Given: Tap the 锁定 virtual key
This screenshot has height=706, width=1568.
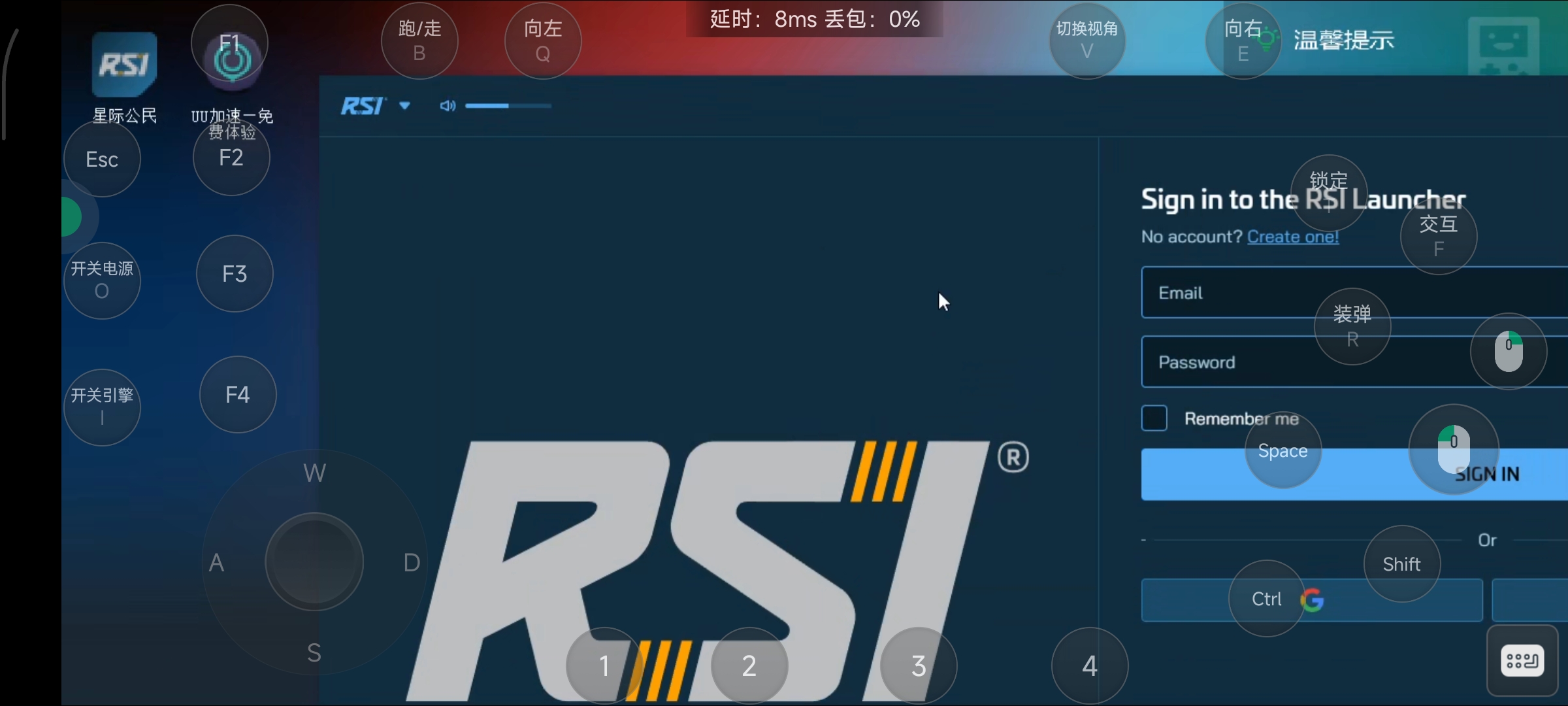Looking at the screenshot, I should 1329,193.
